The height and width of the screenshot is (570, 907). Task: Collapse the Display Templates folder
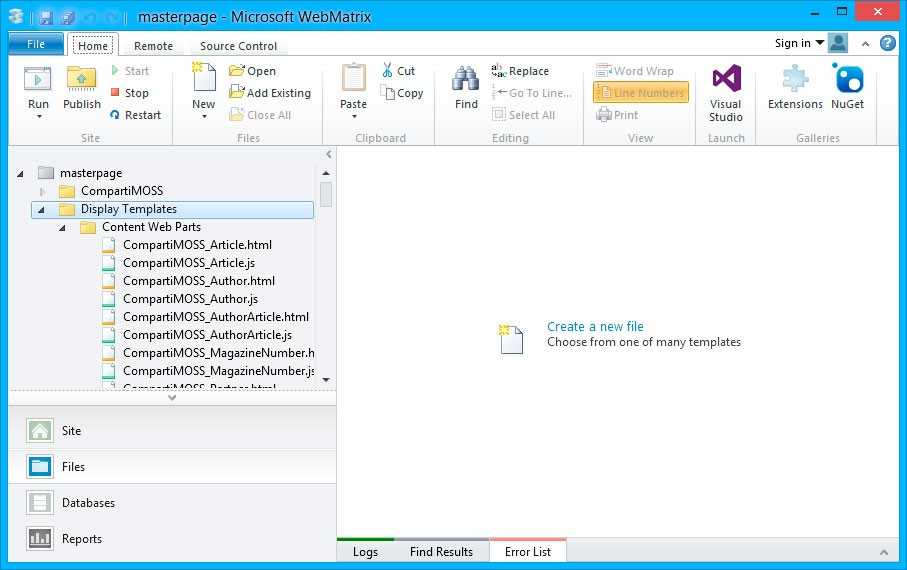pos(41,209)
